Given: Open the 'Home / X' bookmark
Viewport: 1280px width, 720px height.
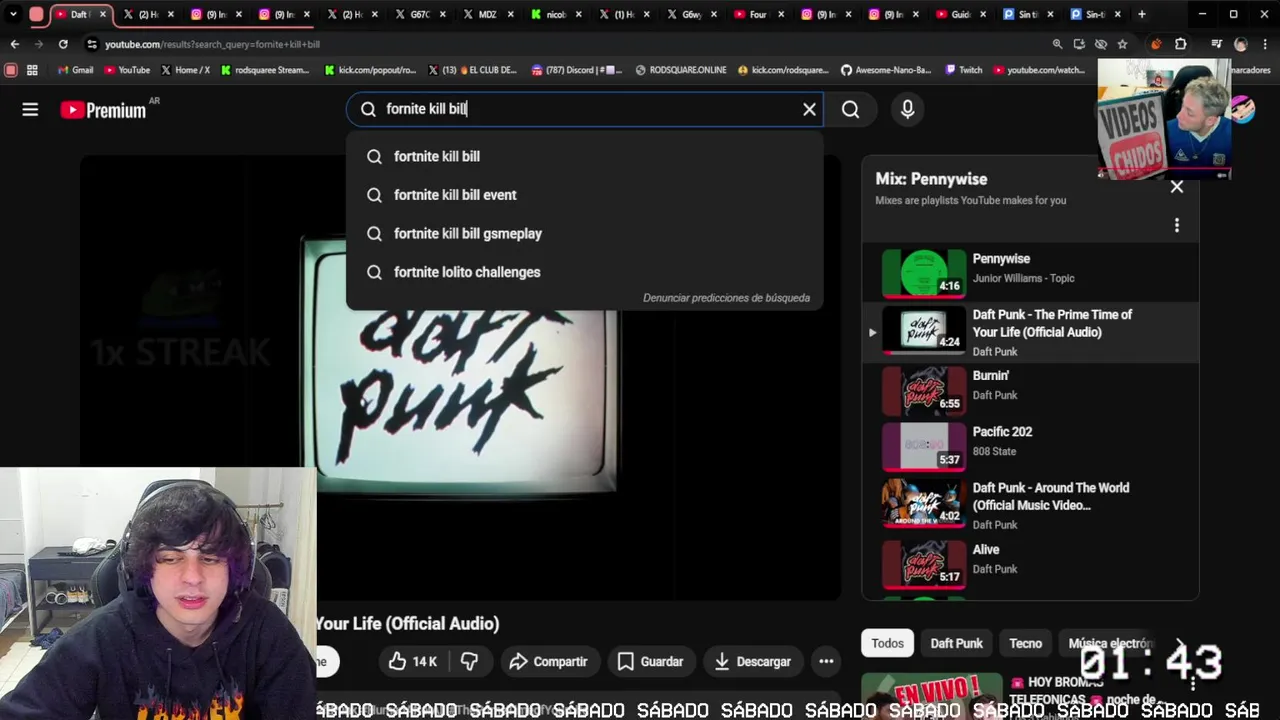Looking at the screenshot, I should click(x=185, y=70).
